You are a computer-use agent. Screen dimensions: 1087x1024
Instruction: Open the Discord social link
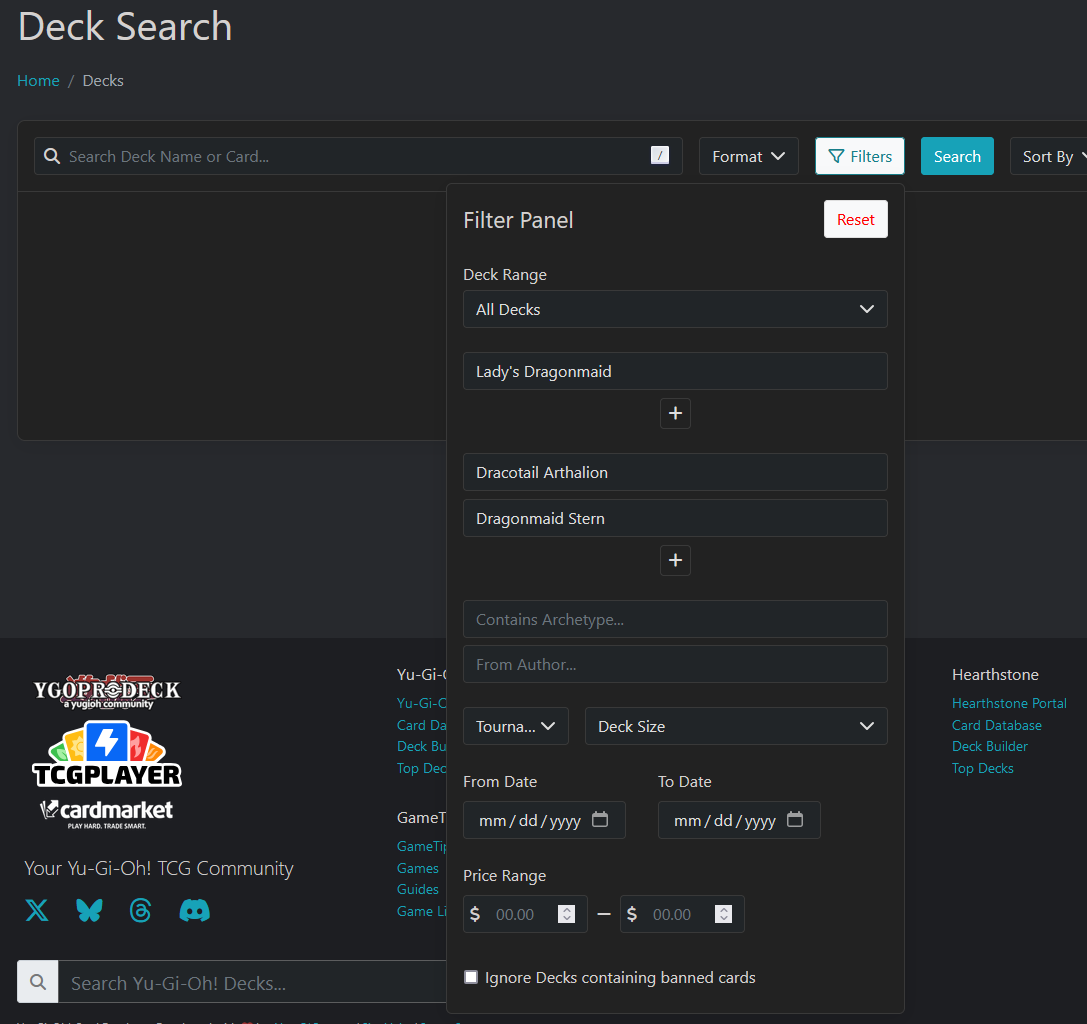(195, 910)
